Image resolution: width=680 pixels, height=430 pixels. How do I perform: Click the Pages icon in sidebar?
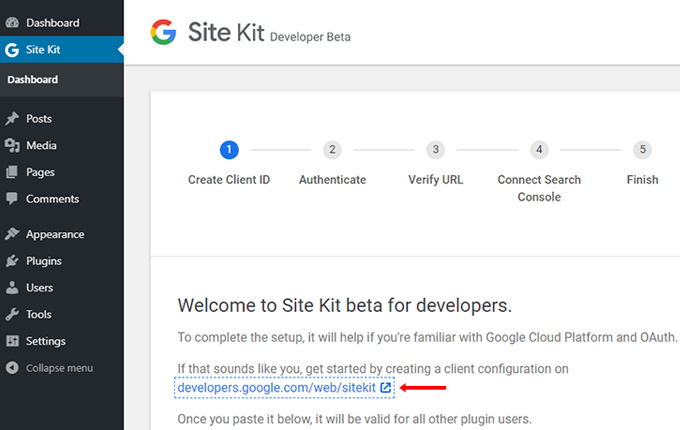pyautogui.click(x=12, y=172)
